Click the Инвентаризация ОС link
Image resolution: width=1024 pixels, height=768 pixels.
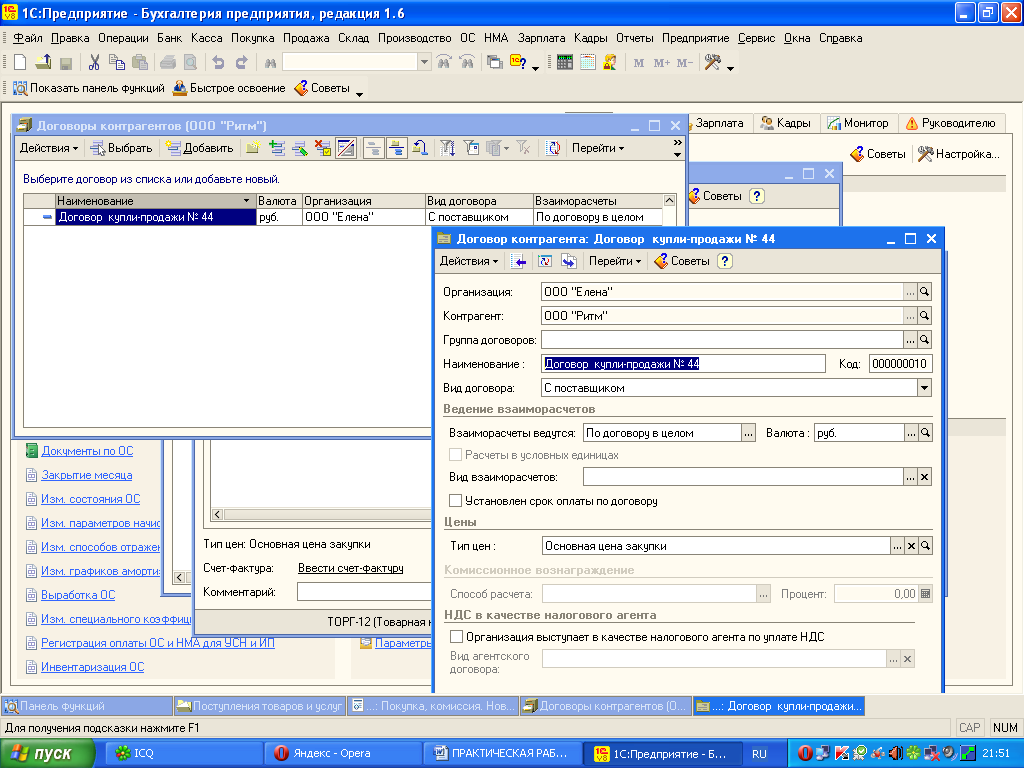[92, 667]
